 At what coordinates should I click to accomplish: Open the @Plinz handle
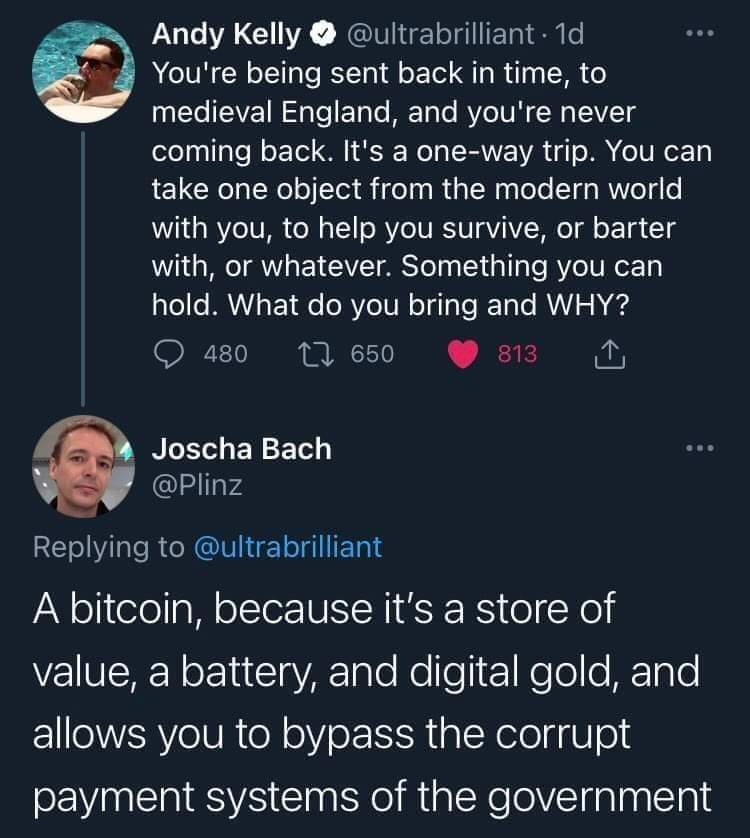197,485
